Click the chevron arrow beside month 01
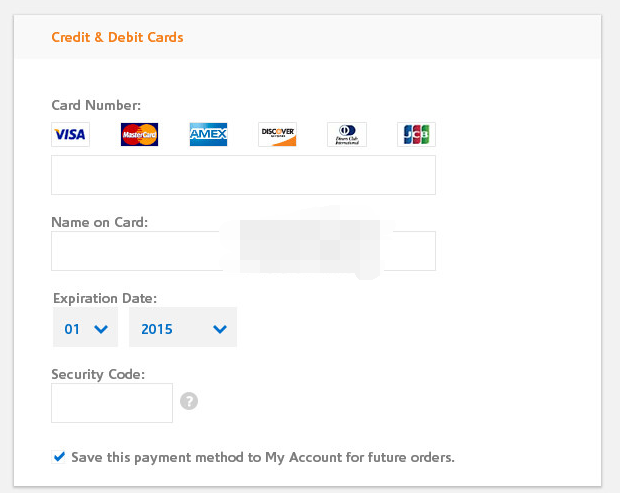The height and width of the screenshot is (493, 620). click(x=101, y=329)
